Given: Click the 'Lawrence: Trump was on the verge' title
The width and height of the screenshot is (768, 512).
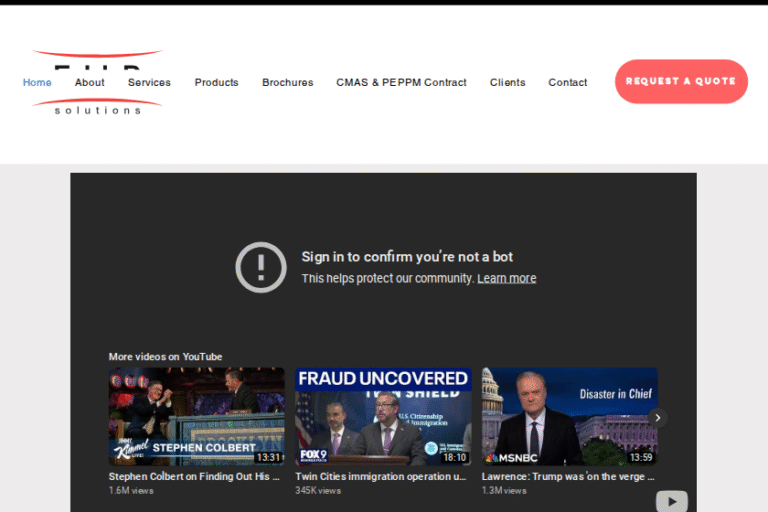Looking at the screenshot, I should click(x=568, y=477).
